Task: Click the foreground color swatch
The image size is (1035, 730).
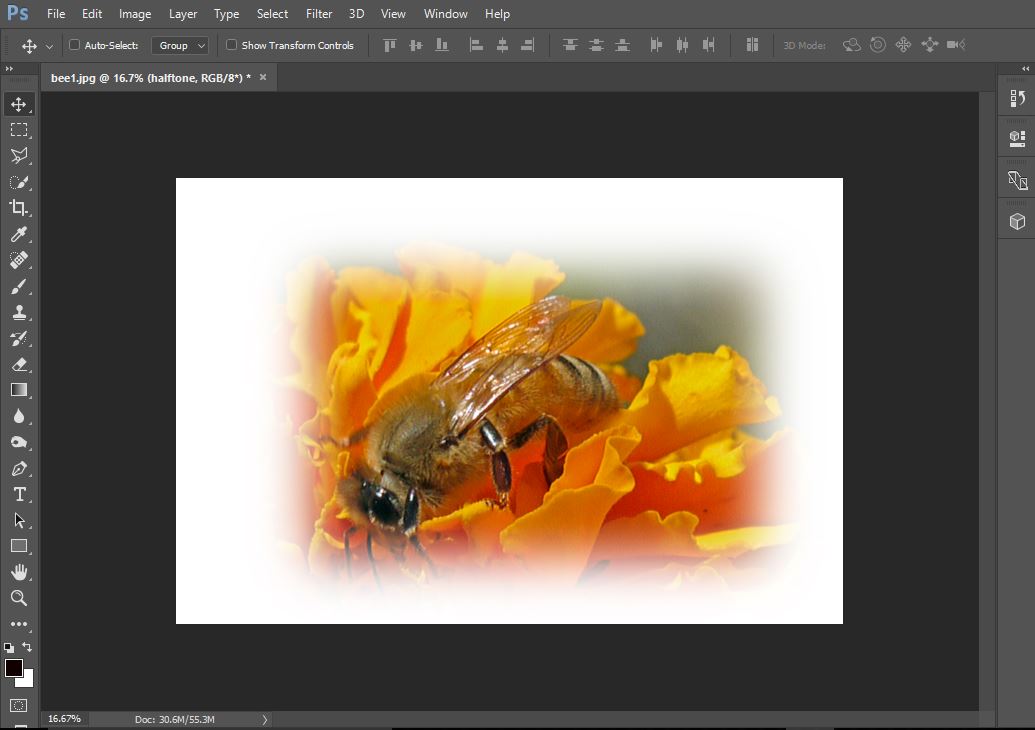Action: (13, 668)
